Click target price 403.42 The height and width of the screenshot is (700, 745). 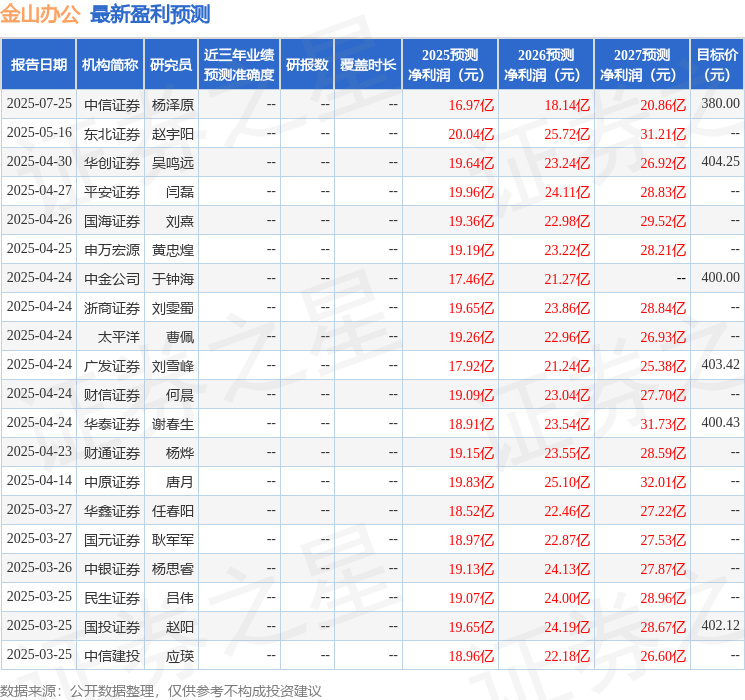[720, 364]
